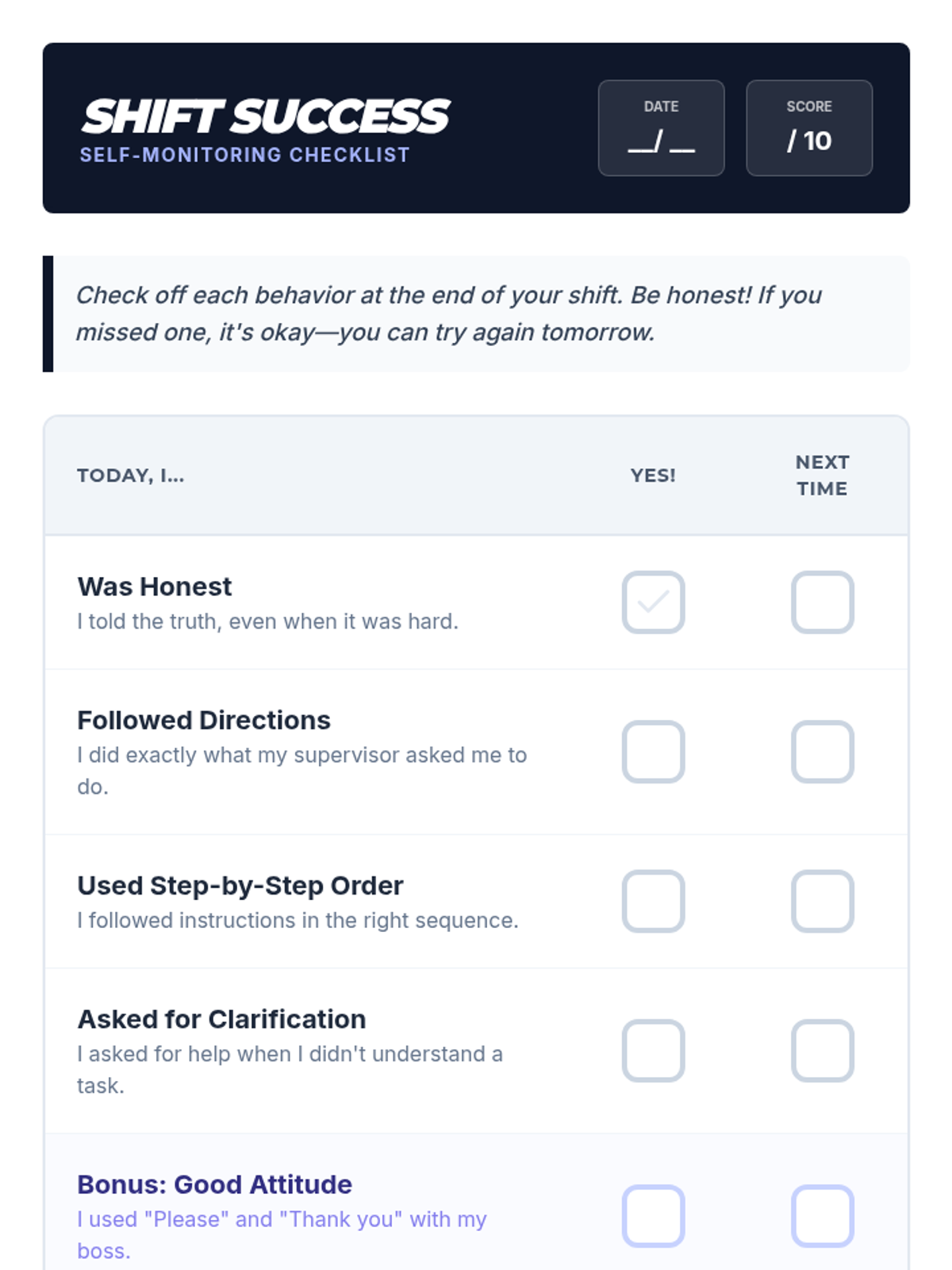Check Yes for Followed Directions
Viewport: 952px width, 1270px height.
point(653,752)
